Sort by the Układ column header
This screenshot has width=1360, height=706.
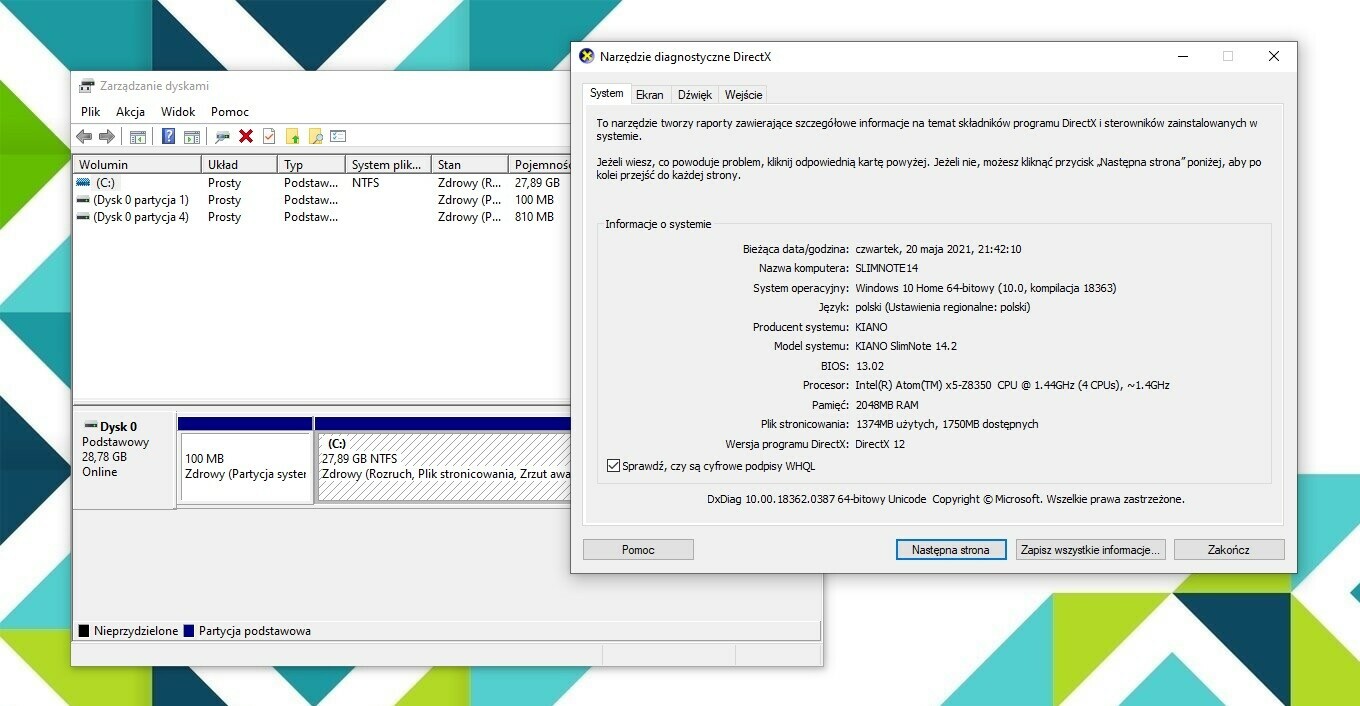tap(239, 164)
